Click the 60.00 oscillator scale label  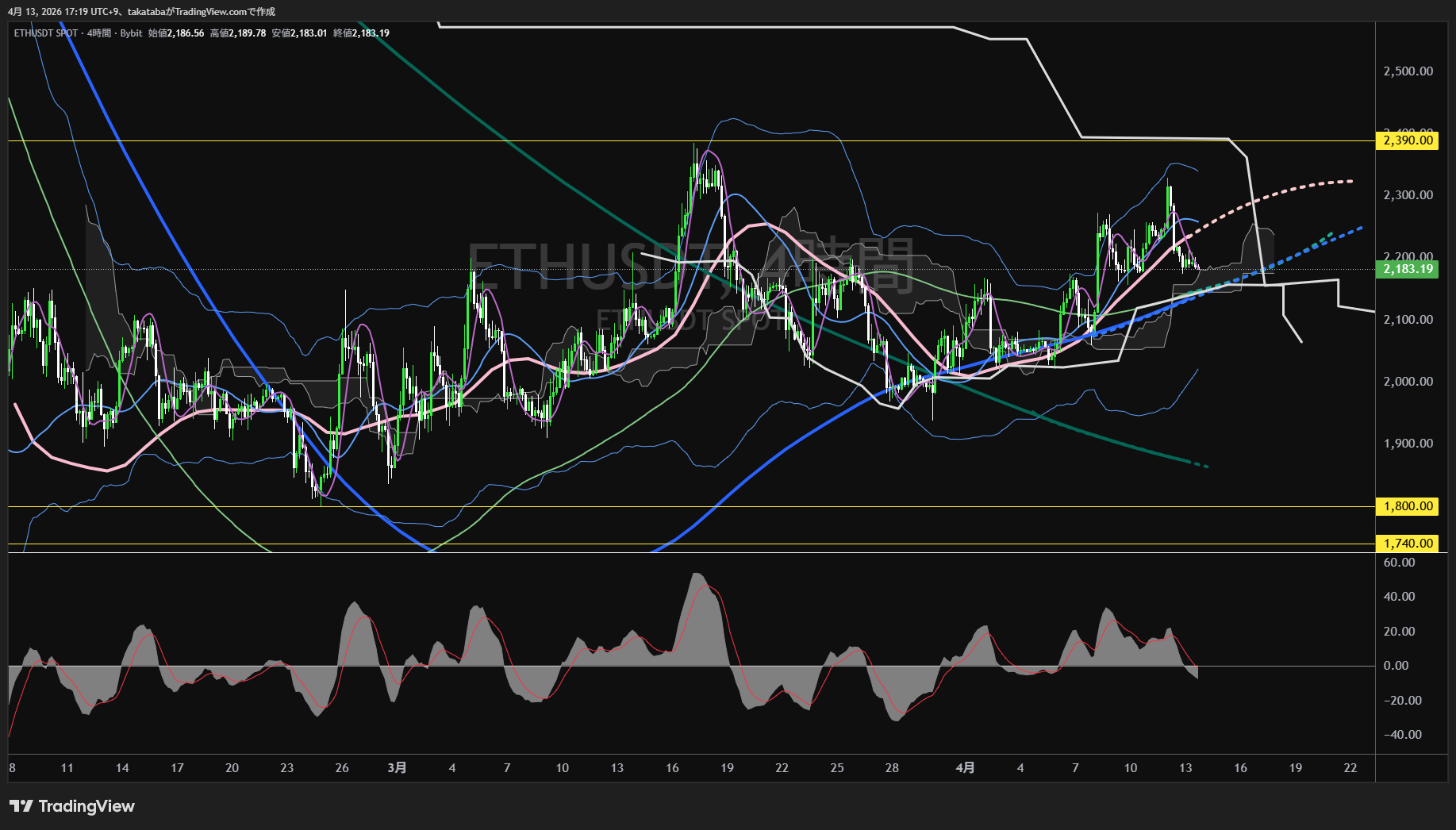(x=1399, y=563)
